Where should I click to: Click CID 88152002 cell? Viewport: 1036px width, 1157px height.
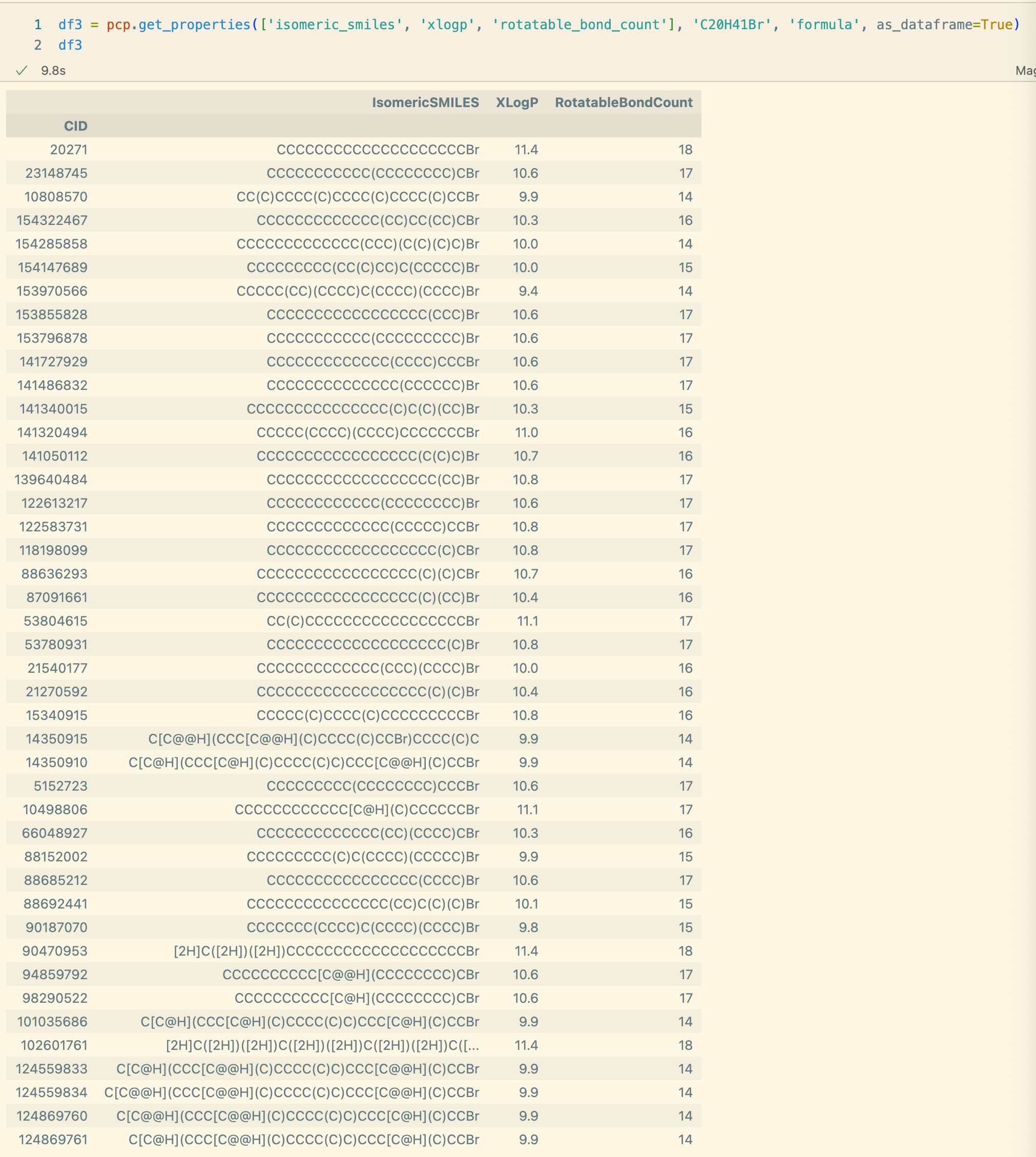tap(56, 857)
